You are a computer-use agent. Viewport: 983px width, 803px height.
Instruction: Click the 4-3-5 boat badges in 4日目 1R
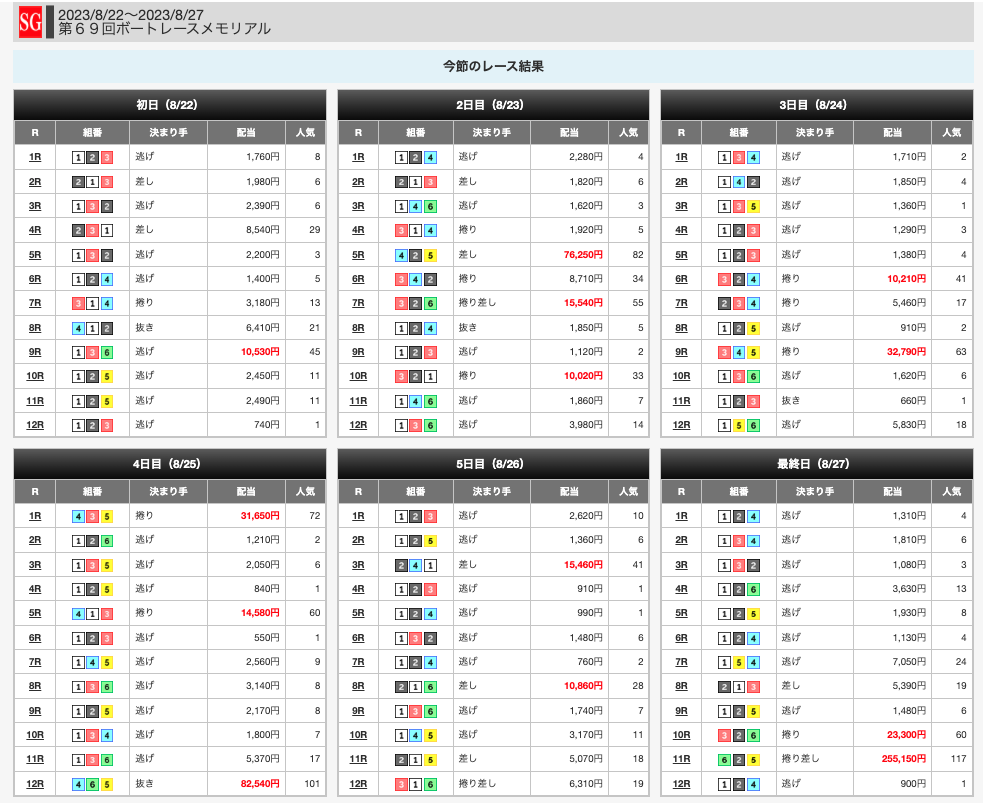point(92,516)
